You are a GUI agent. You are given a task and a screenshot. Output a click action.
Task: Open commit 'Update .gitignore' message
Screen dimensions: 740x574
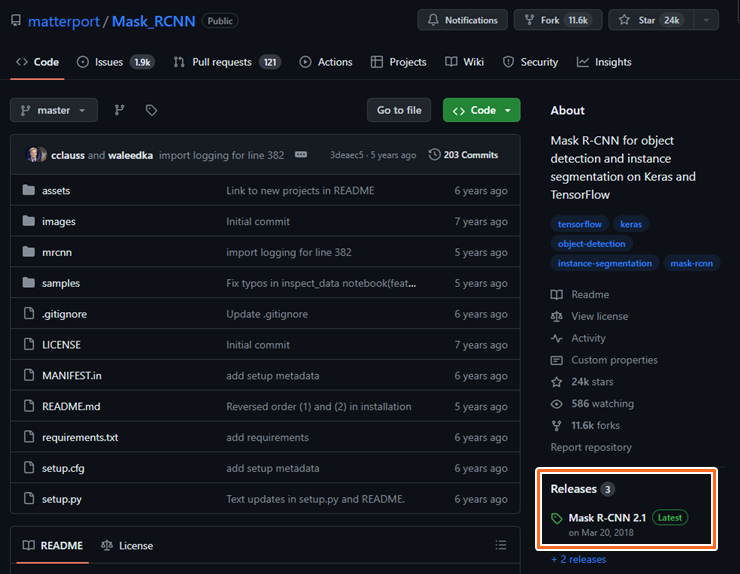(267, 314)
